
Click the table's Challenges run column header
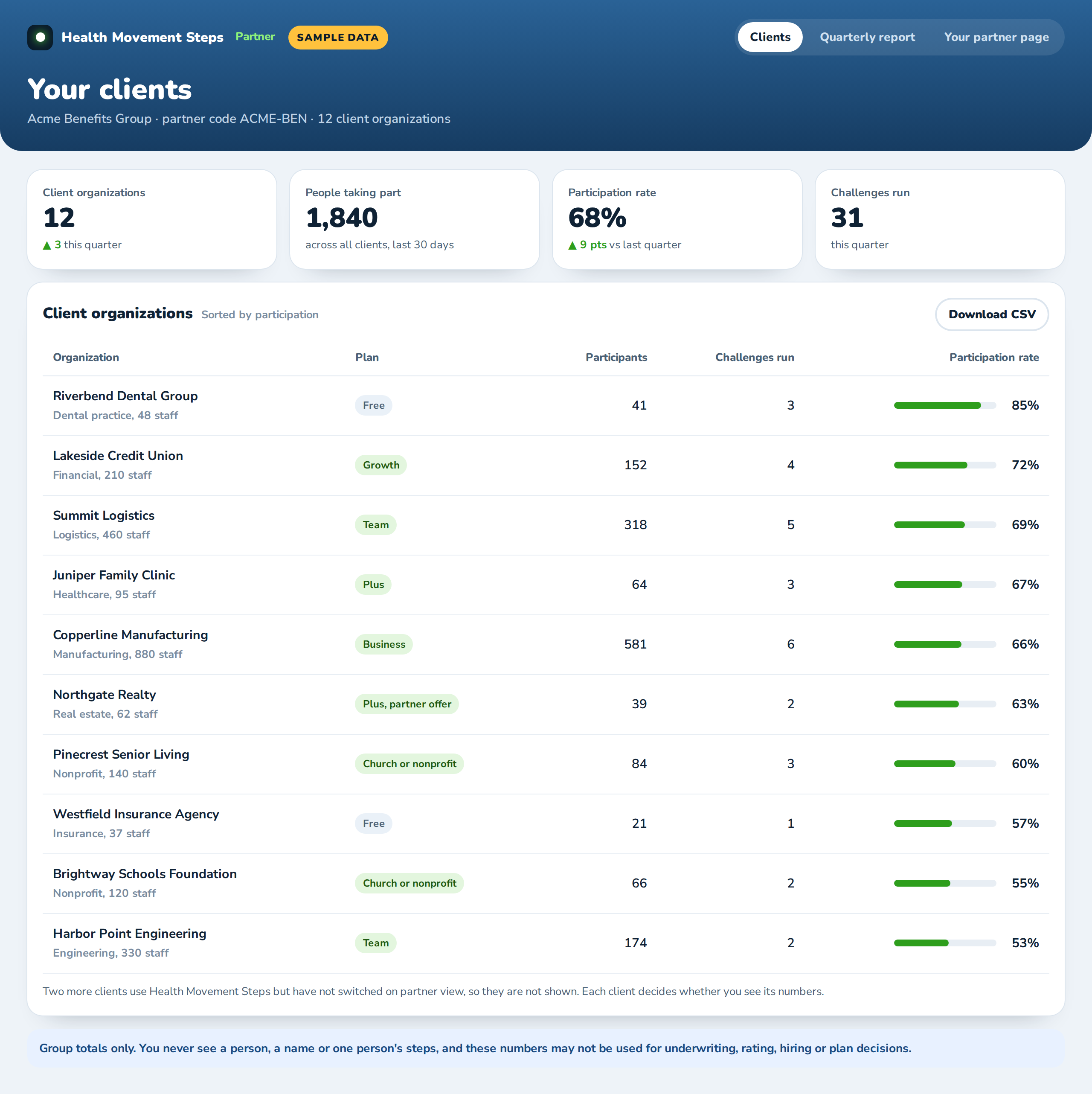pos(755,357)
